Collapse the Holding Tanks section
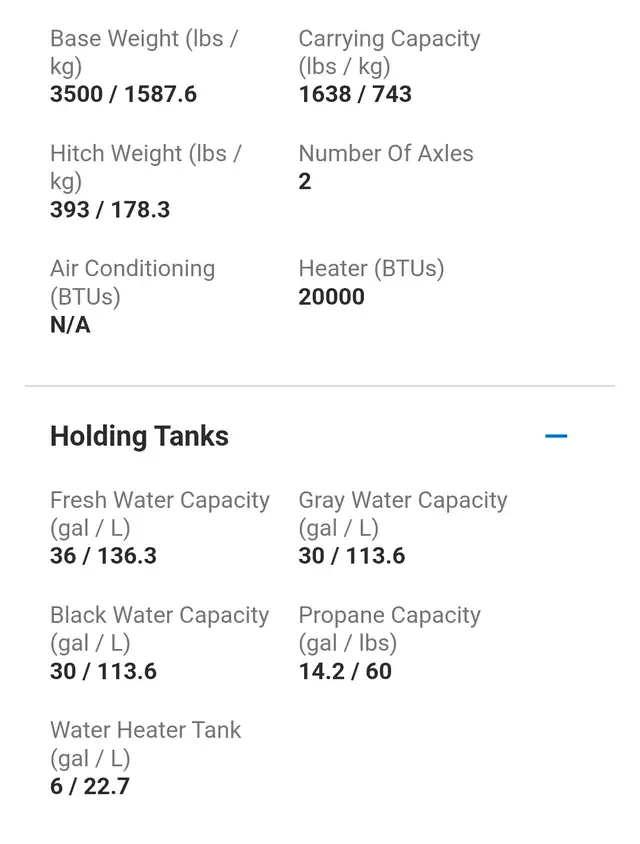Screen dimensions: 640x844 [x=555, y=436]
